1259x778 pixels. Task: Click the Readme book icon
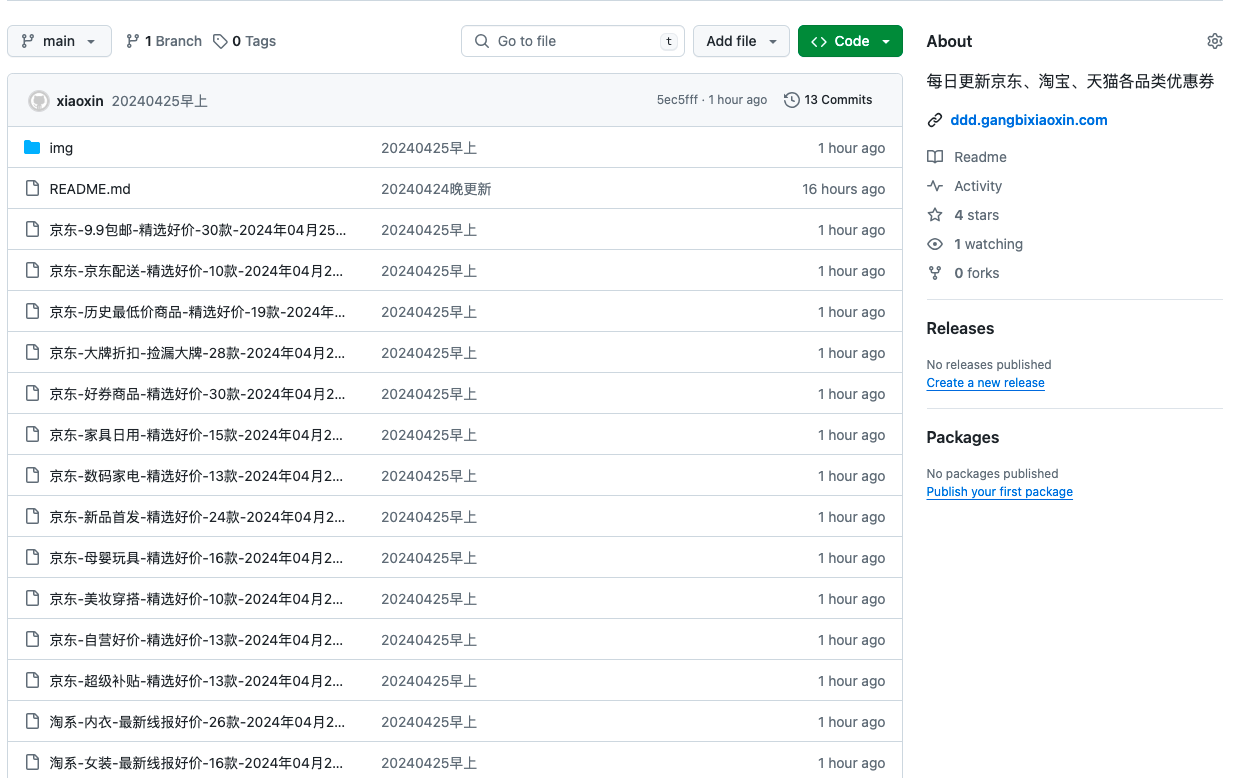[x=935, y=157]
